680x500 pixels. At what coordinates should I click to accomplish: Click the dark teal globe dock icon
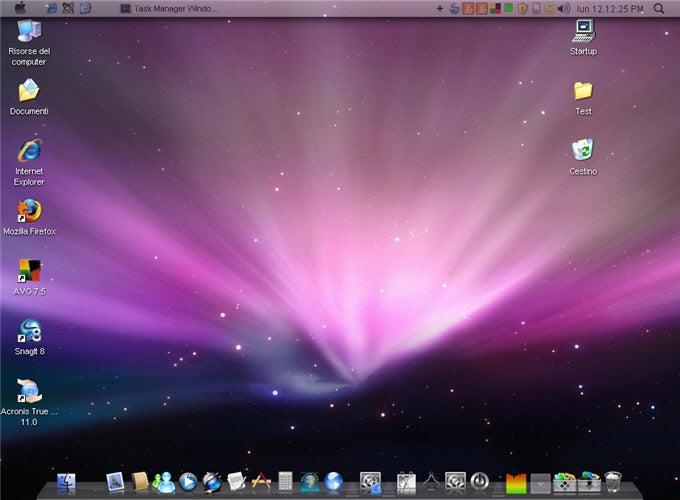point(310,482)
